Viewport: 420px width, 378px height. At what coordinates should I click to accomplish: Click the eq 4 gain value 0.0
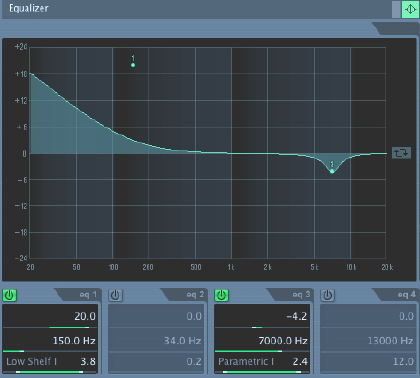(406, 316)
